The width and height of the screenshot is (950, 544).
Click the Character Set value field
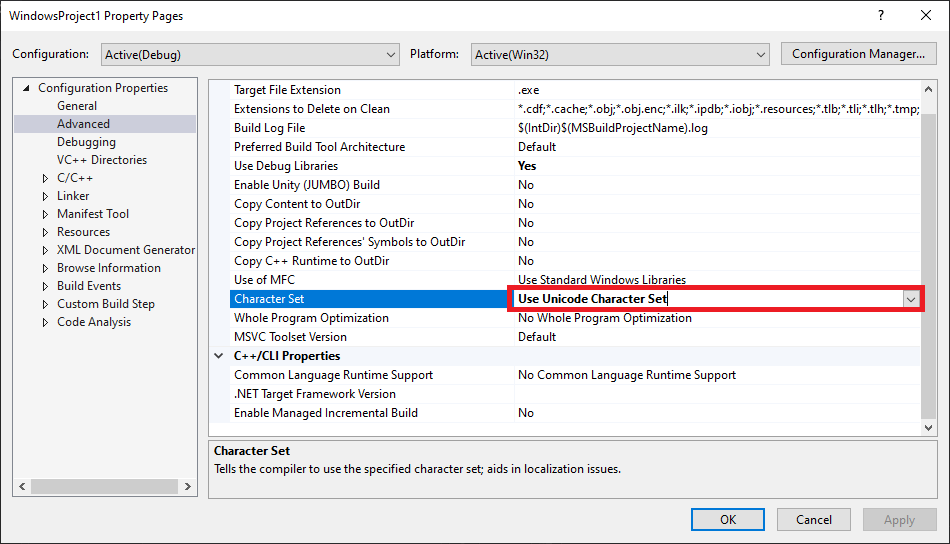tap(708, 299)
